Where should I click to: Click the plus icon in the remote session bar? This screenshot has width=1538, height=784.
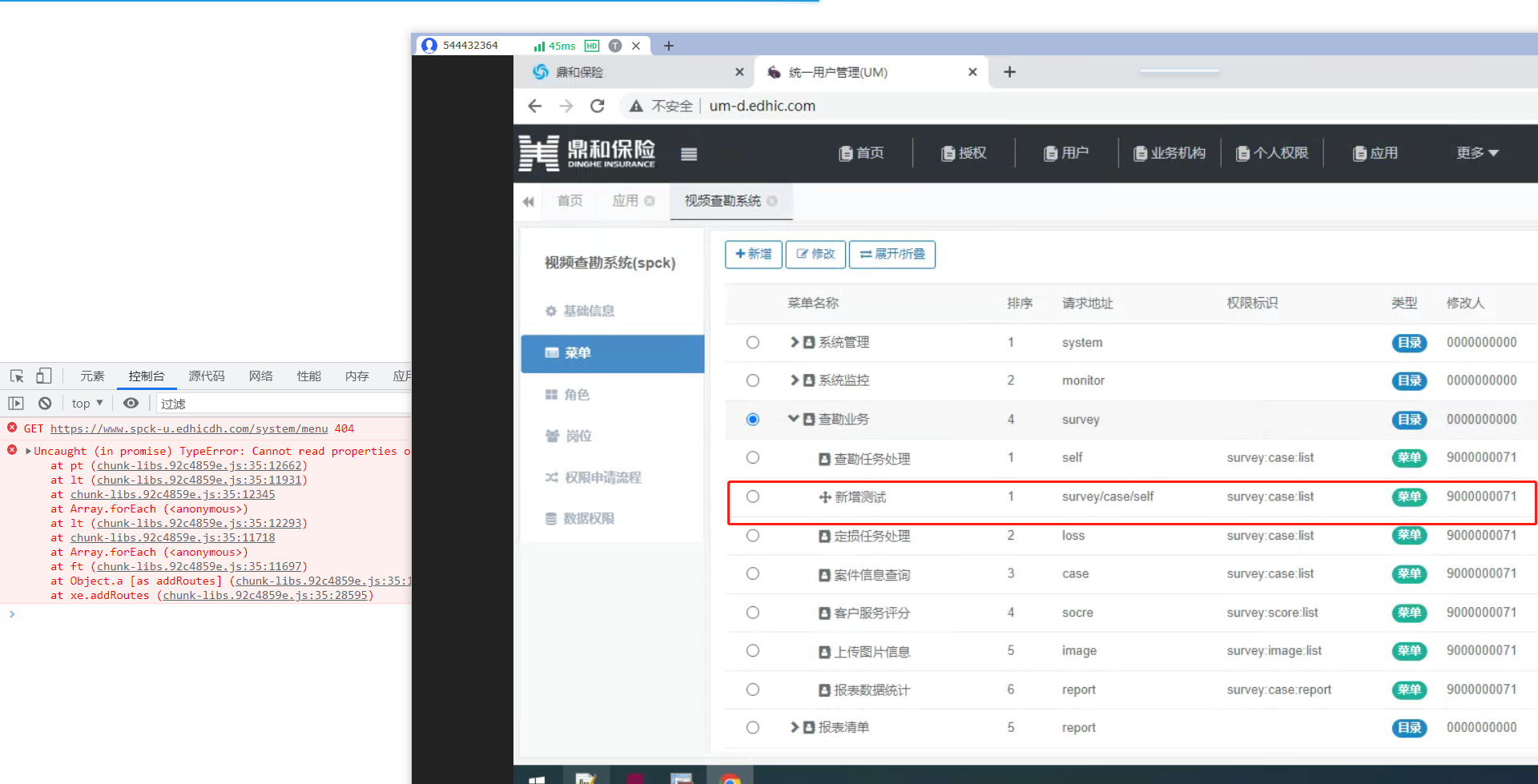click(669, 46)
